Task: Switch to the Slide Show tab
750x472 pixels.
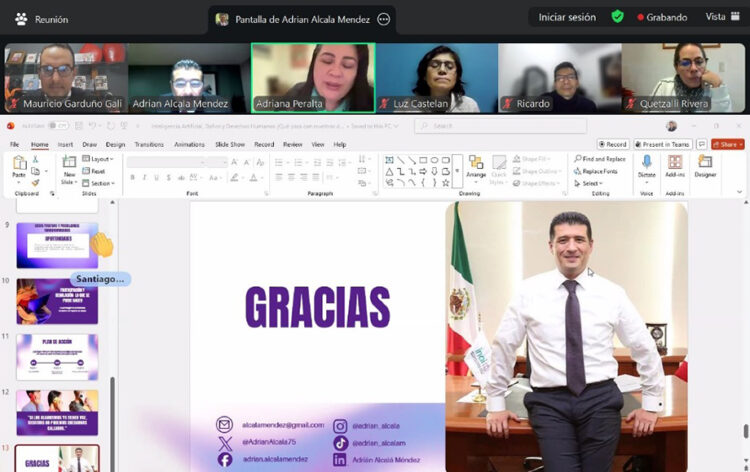Action: 230,144
